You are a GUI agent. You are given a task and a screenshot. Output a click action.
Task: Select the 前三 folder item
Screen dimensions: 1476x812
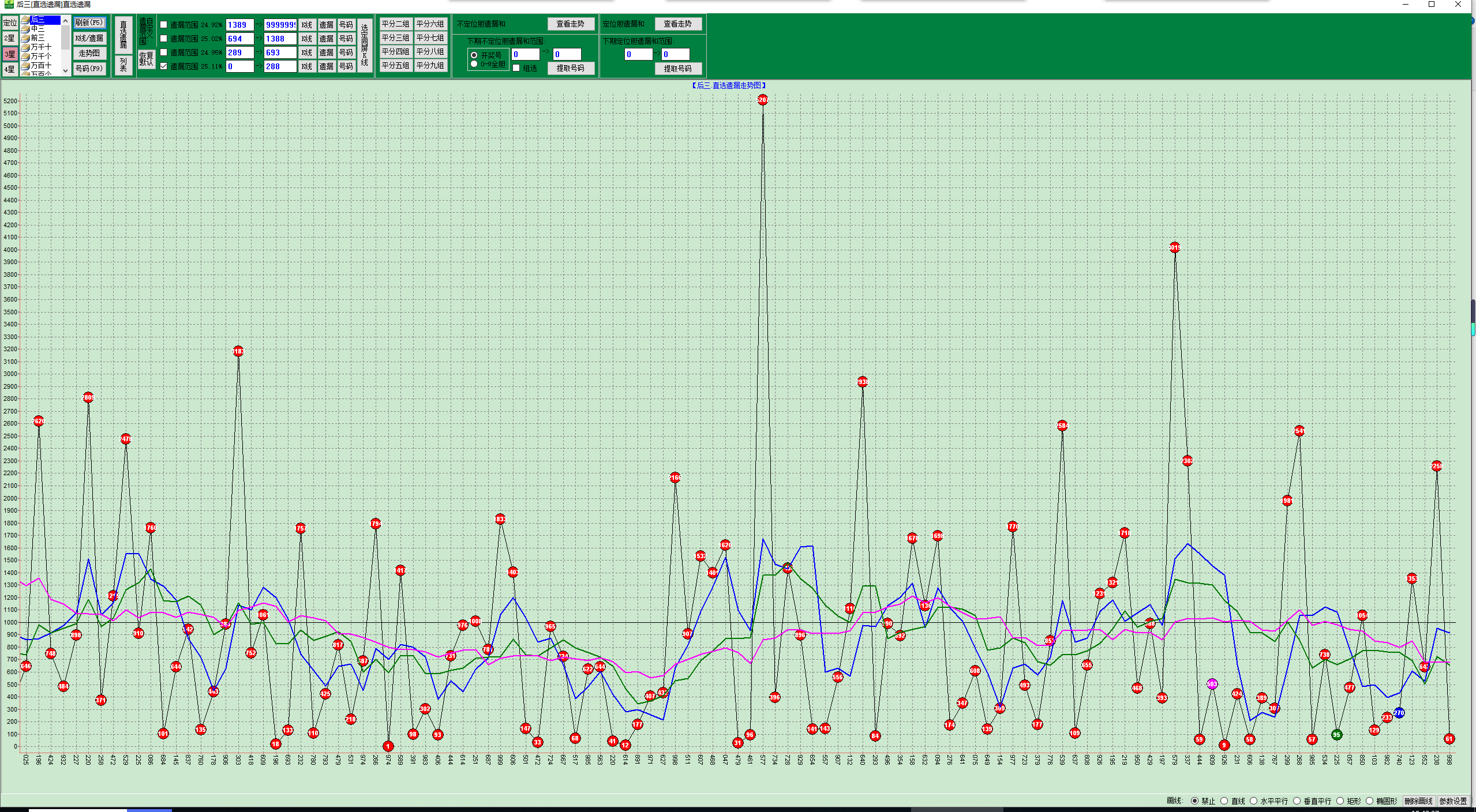[x=38, y=38]
